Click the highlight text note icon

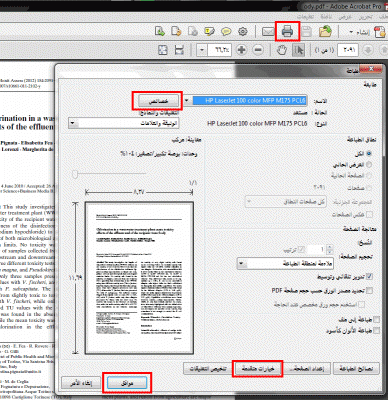point(209,32)
